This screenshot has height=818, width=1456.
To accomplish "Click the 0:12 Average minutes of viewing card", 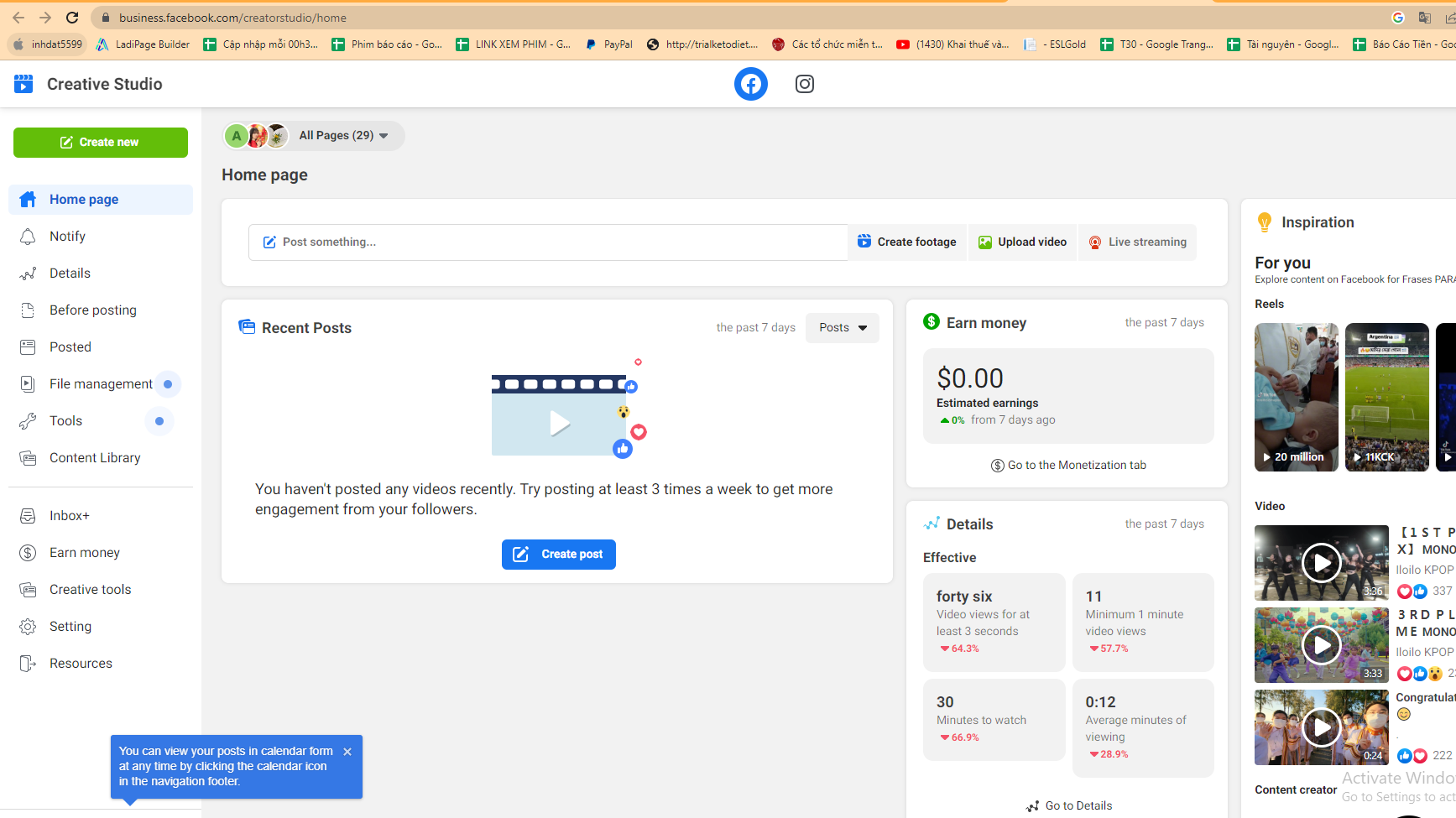I will pos(1143,728).
